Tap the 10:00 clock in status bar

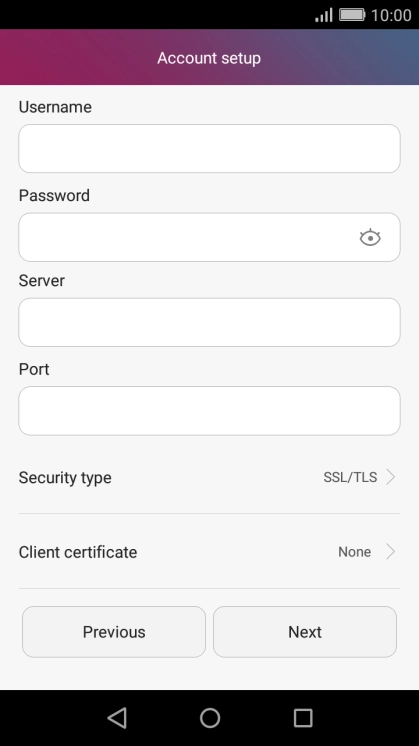pyautogui.click(x=391, y=15)
